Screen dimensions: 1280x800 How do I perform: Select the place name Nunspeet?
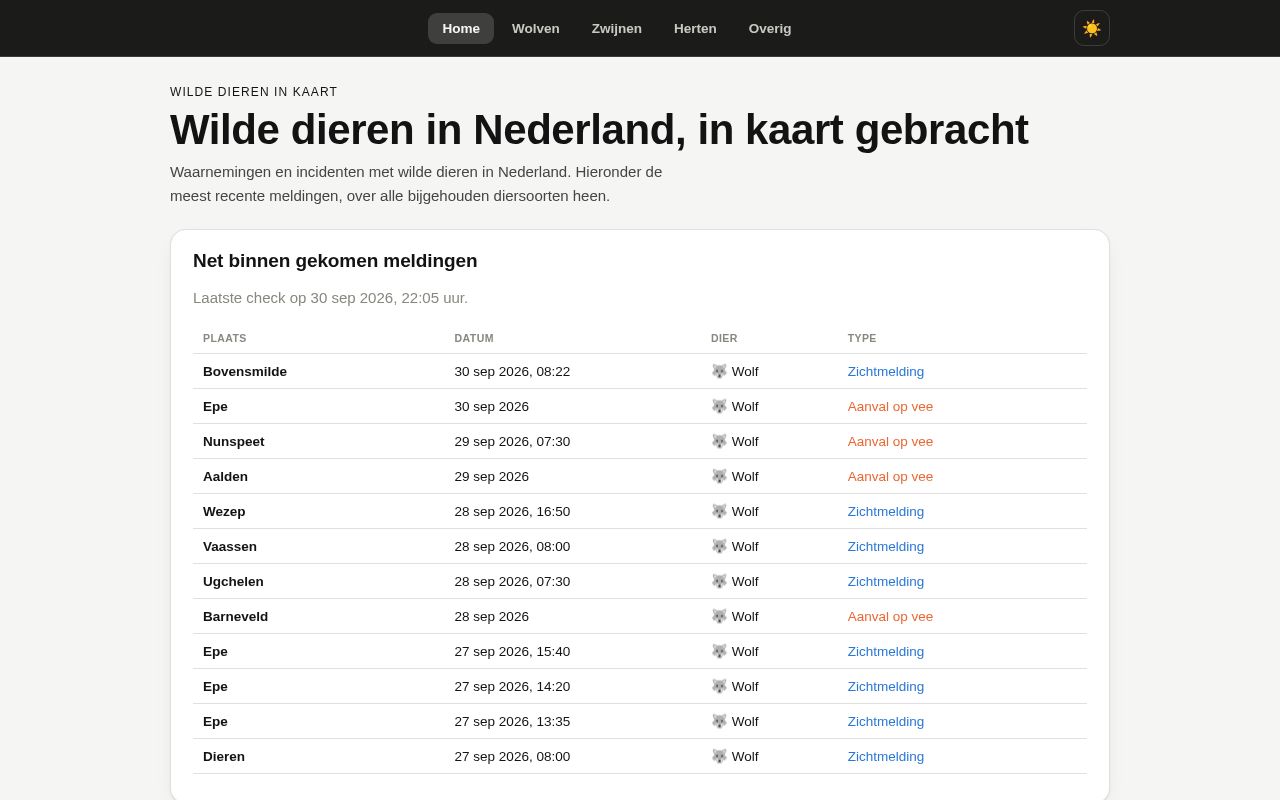pyautogui.click(x=234, y=441)
